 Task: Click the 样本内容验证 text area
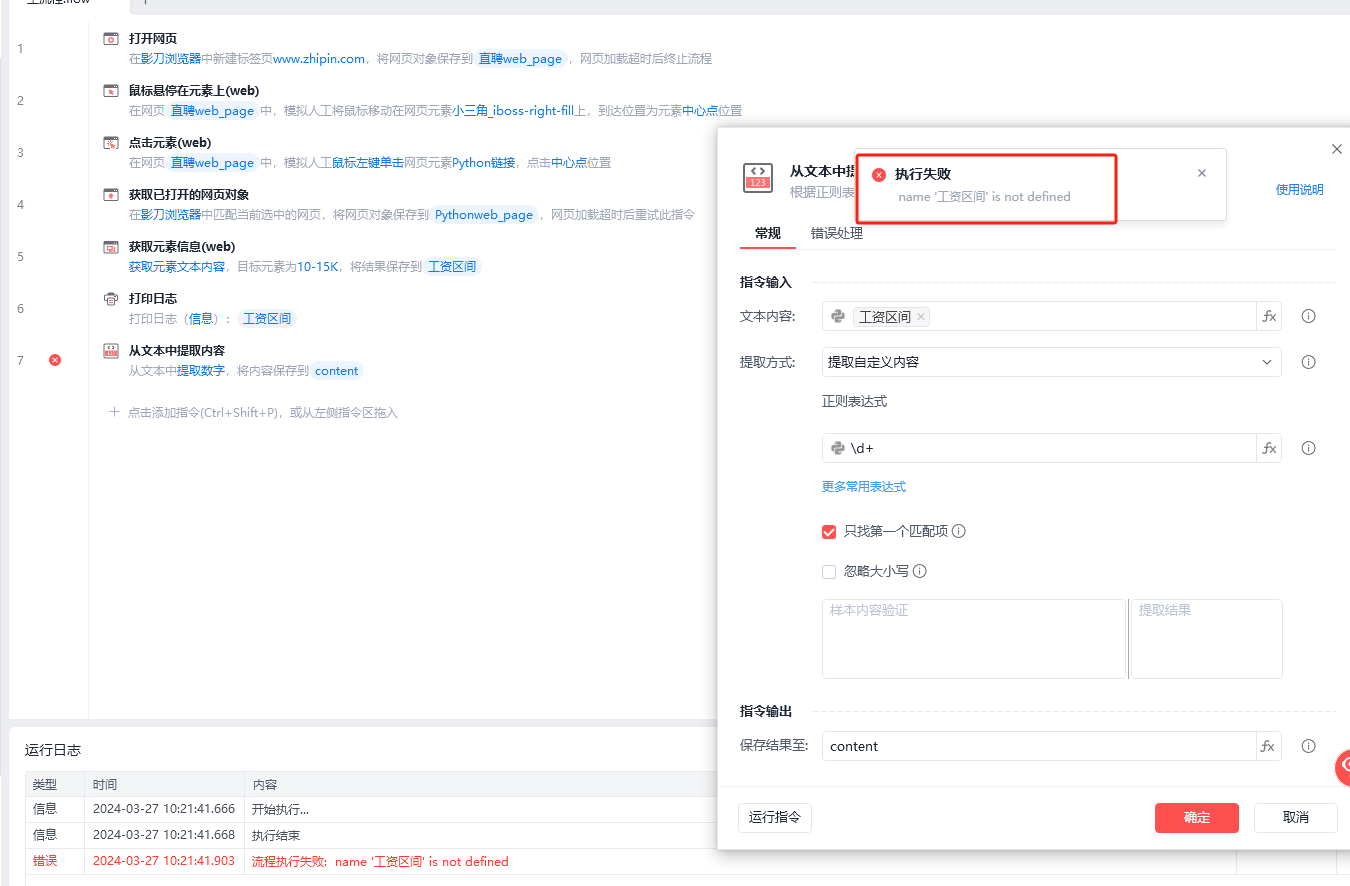(x=974, y=639)
